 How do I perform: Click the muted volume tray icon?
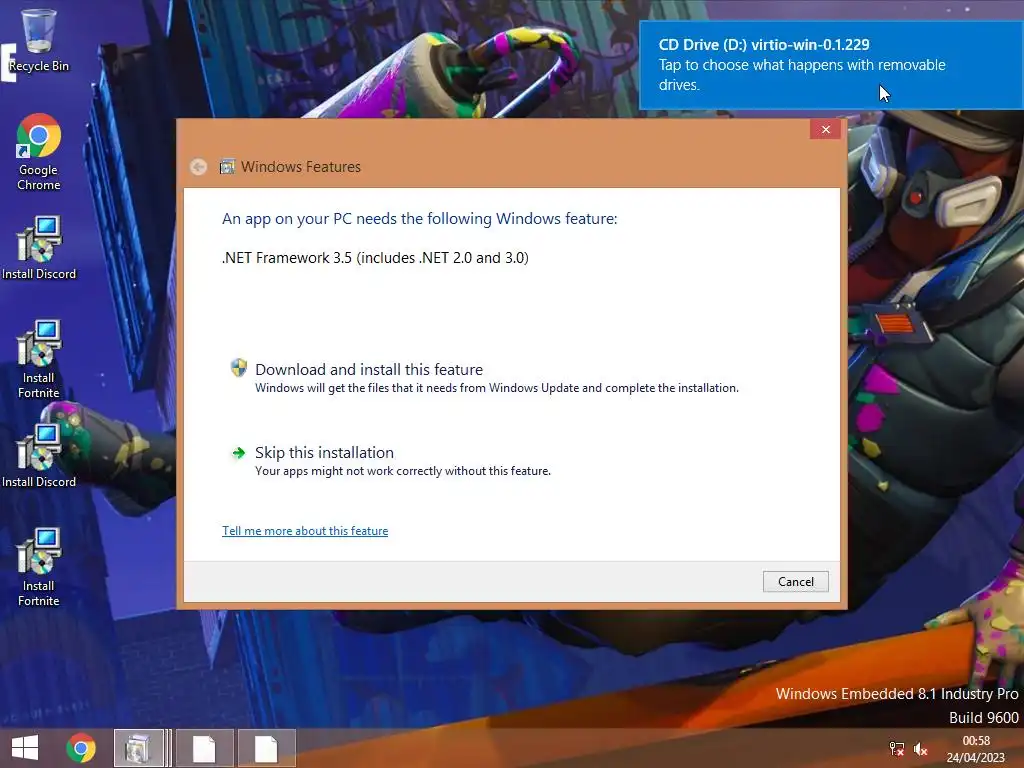[x=921, y=748]
